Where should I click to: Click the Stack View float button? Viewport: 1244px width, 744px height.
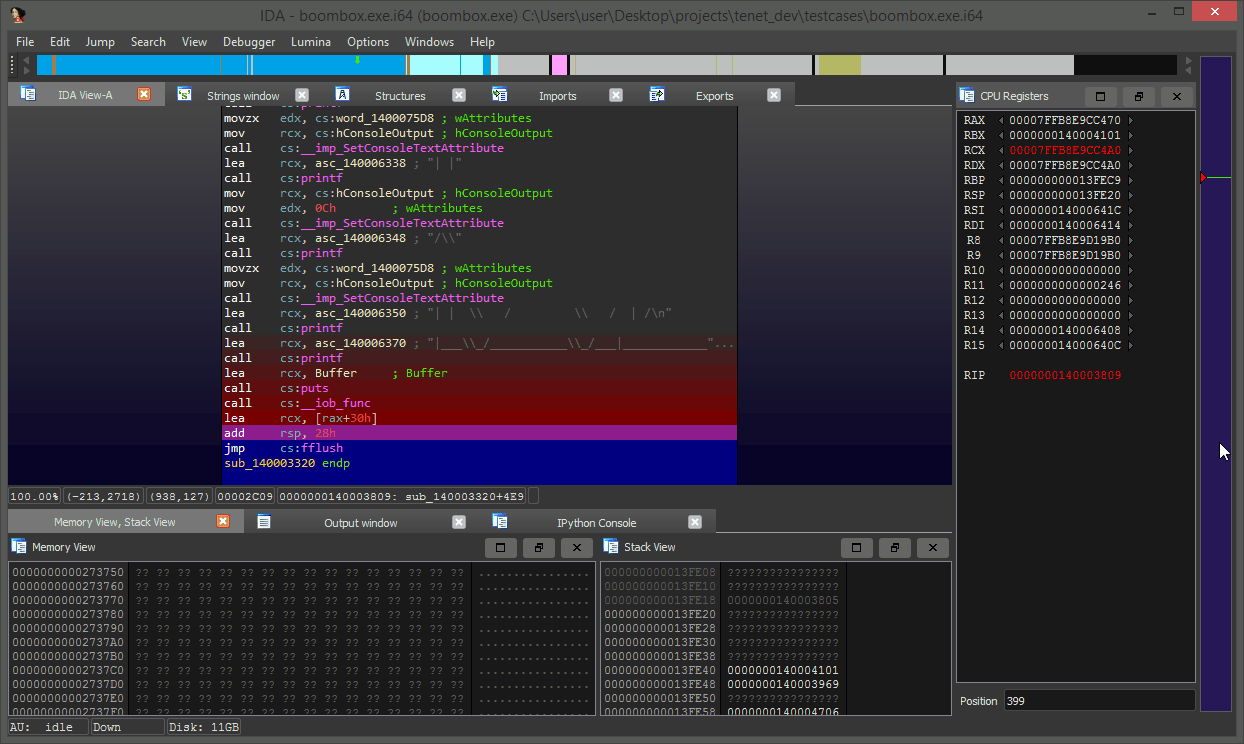(895, 547)
